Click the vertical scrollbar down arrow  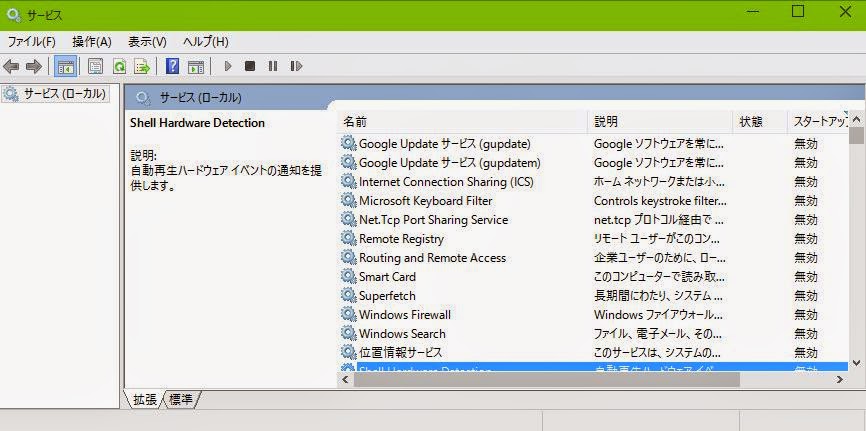857,363
